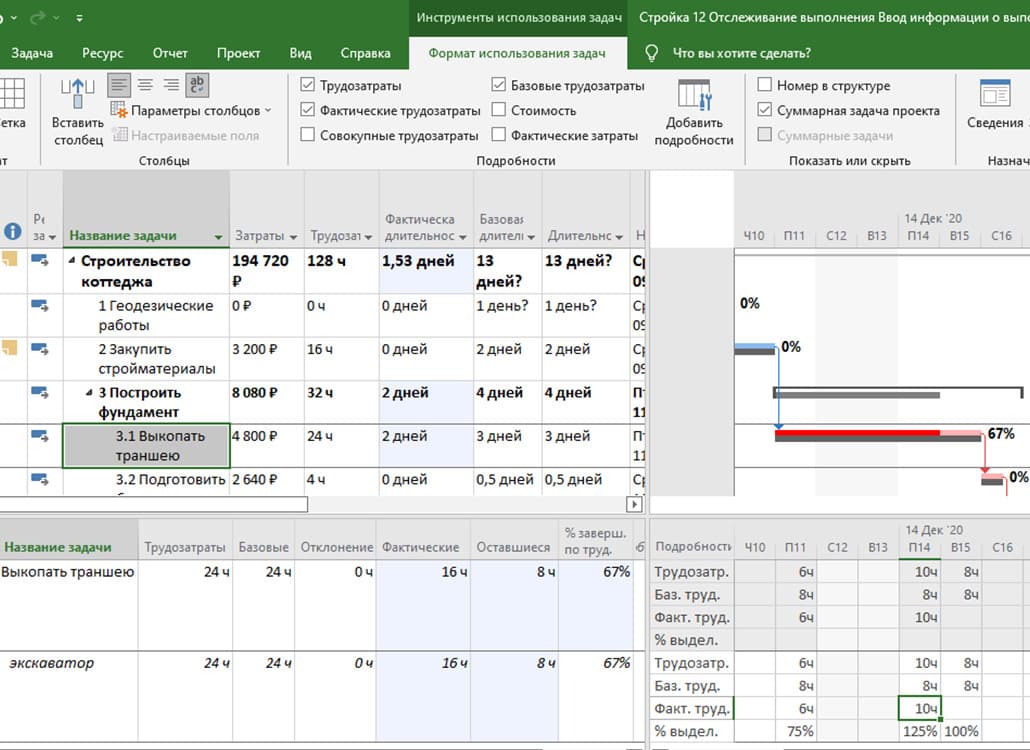Align column text left
The image size is (1030, 750).
119,85
